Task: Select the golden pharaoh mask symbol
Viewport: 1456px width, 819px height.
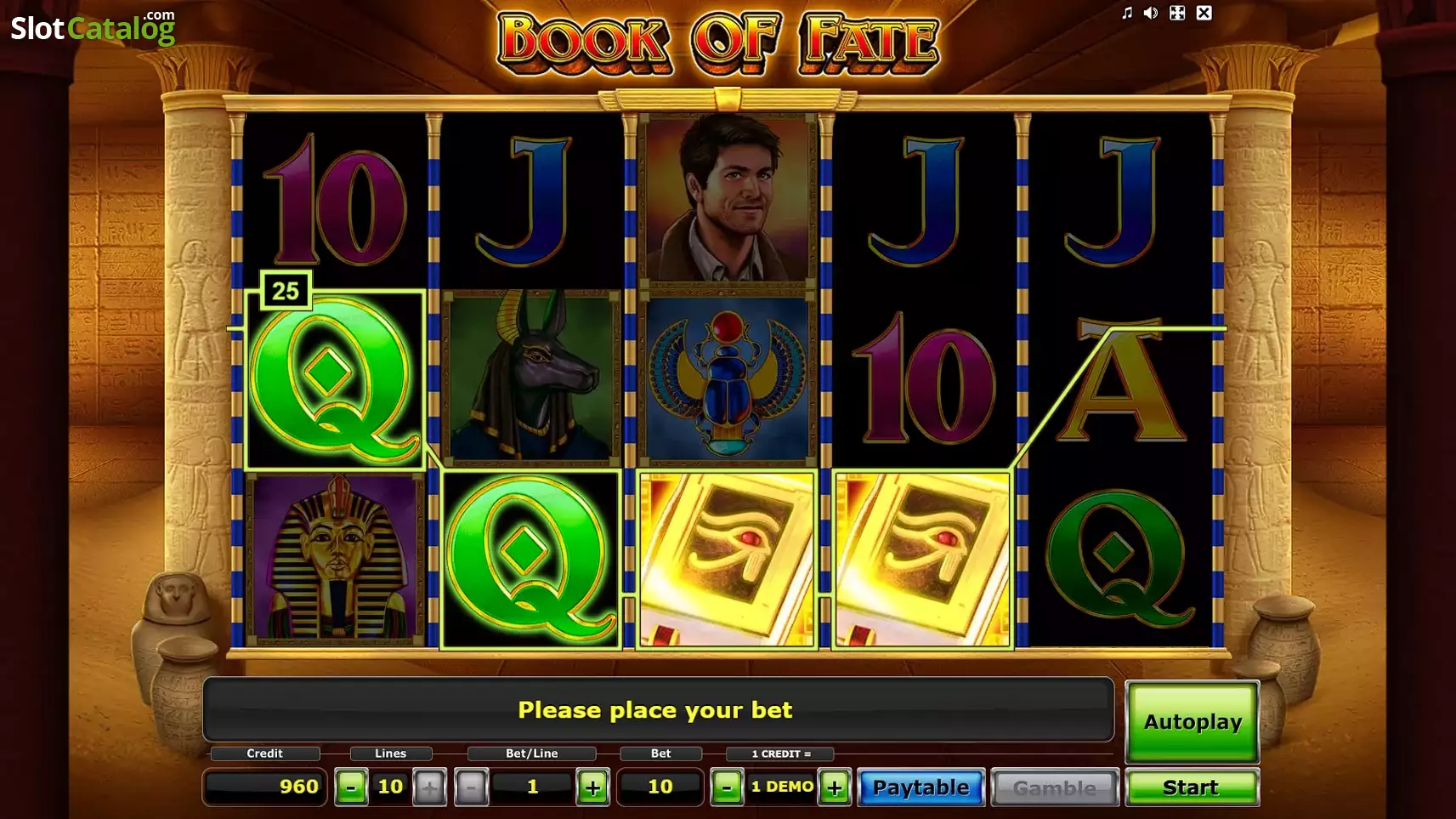Action: tap(335, 560)
